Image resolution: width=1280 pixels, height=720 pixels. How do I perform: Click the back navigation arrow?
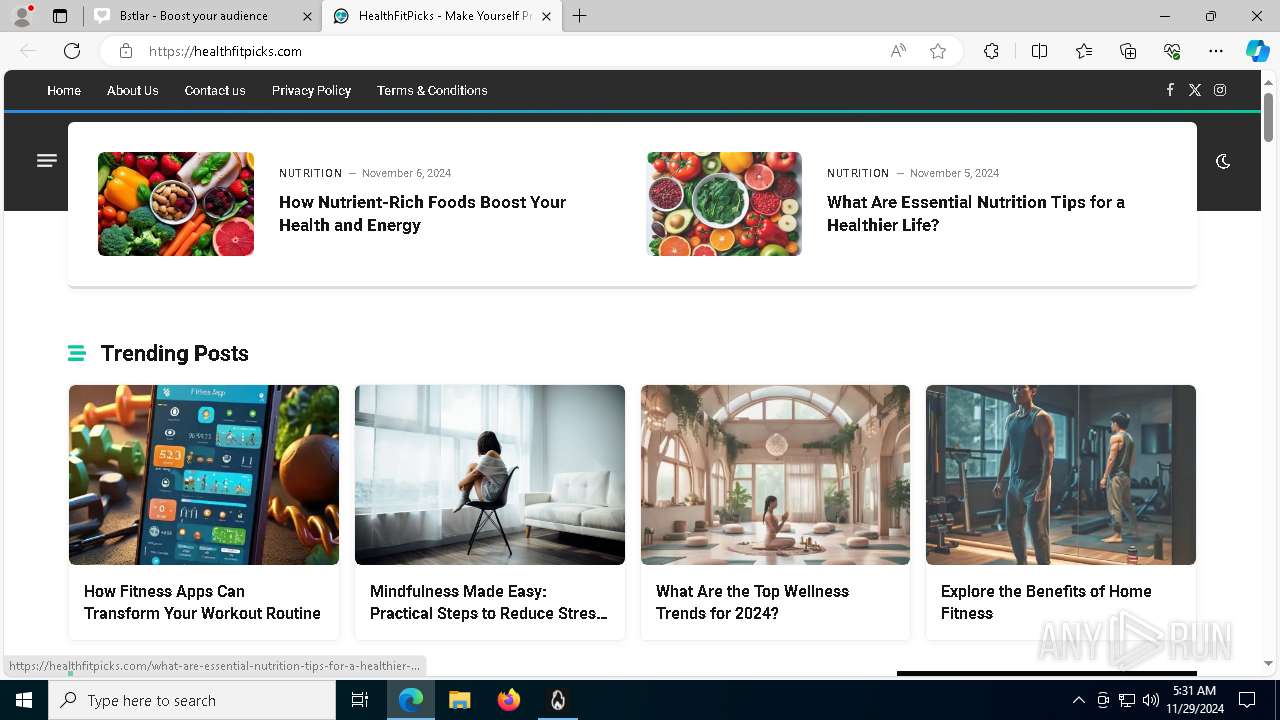(28, 51)
